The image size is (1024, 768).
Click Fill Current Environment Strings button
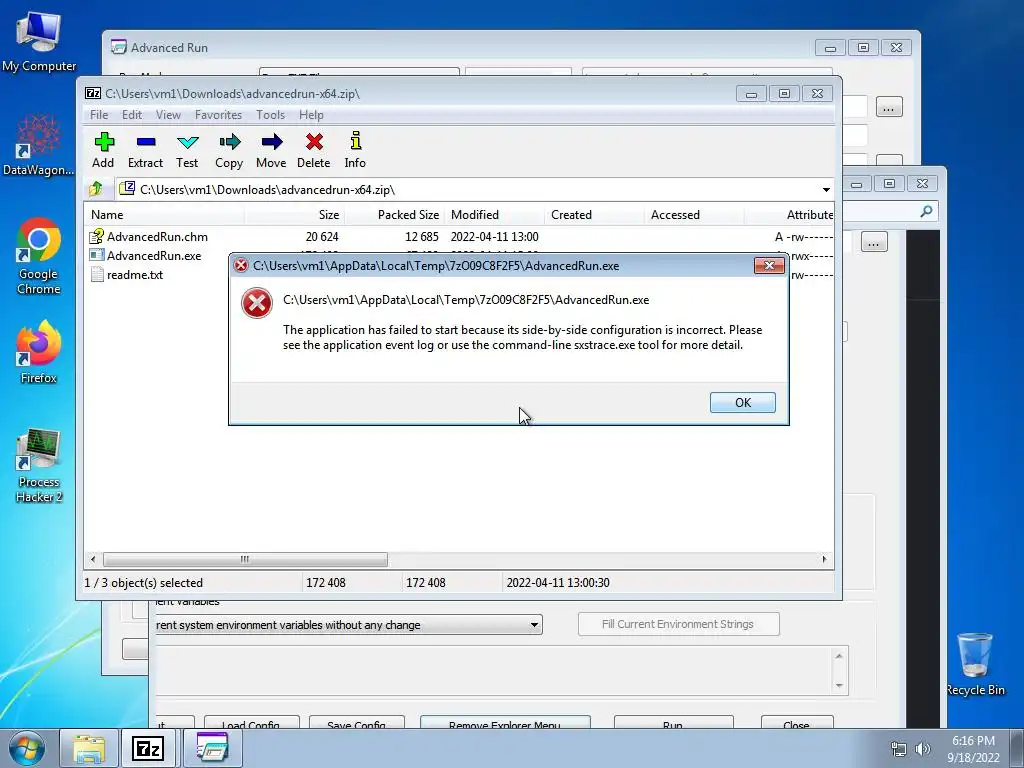pos(679,624)
